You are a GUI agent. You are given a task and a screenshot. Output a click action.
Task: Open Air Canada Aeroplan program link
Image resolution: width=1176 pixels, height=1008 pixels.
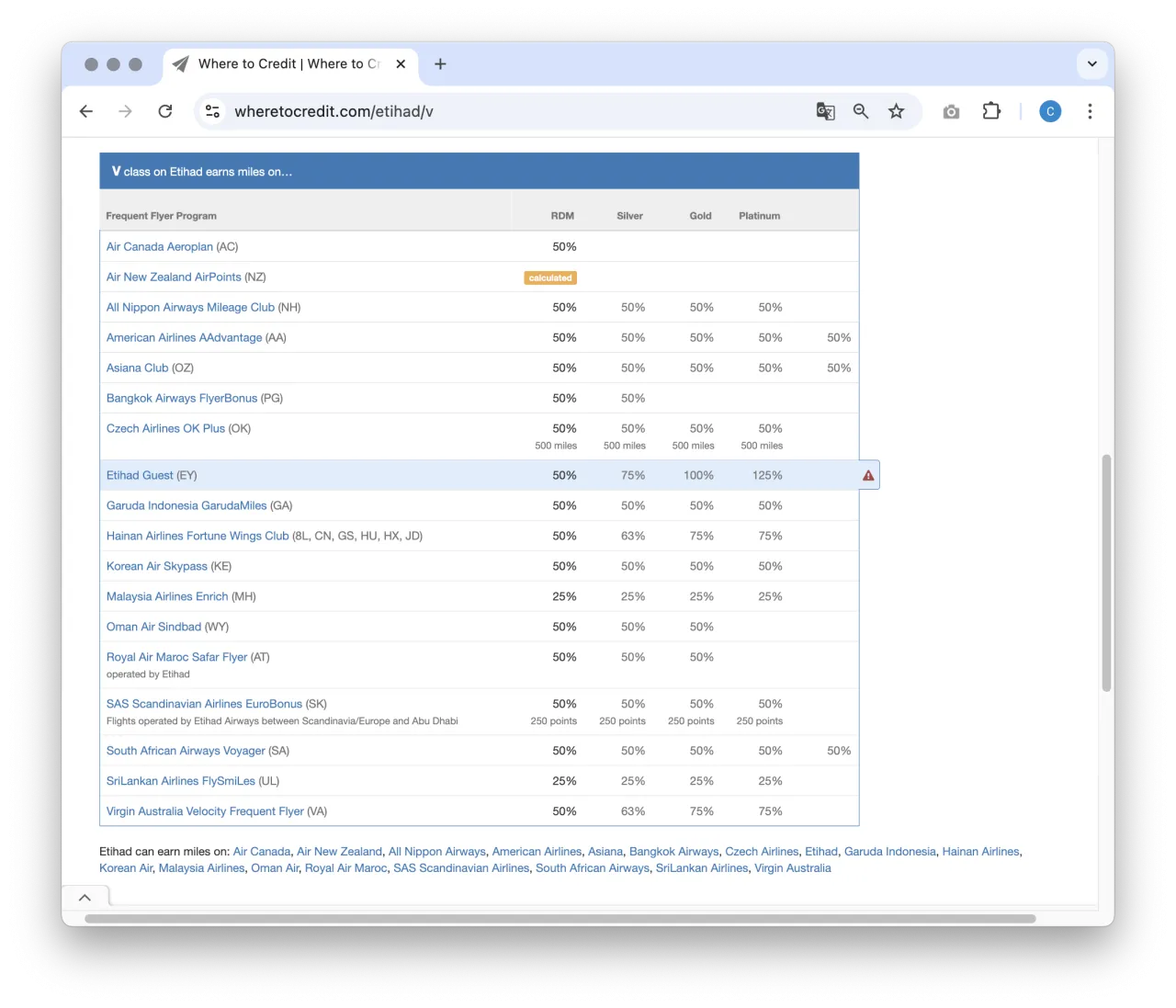click(x=160, y=246)
